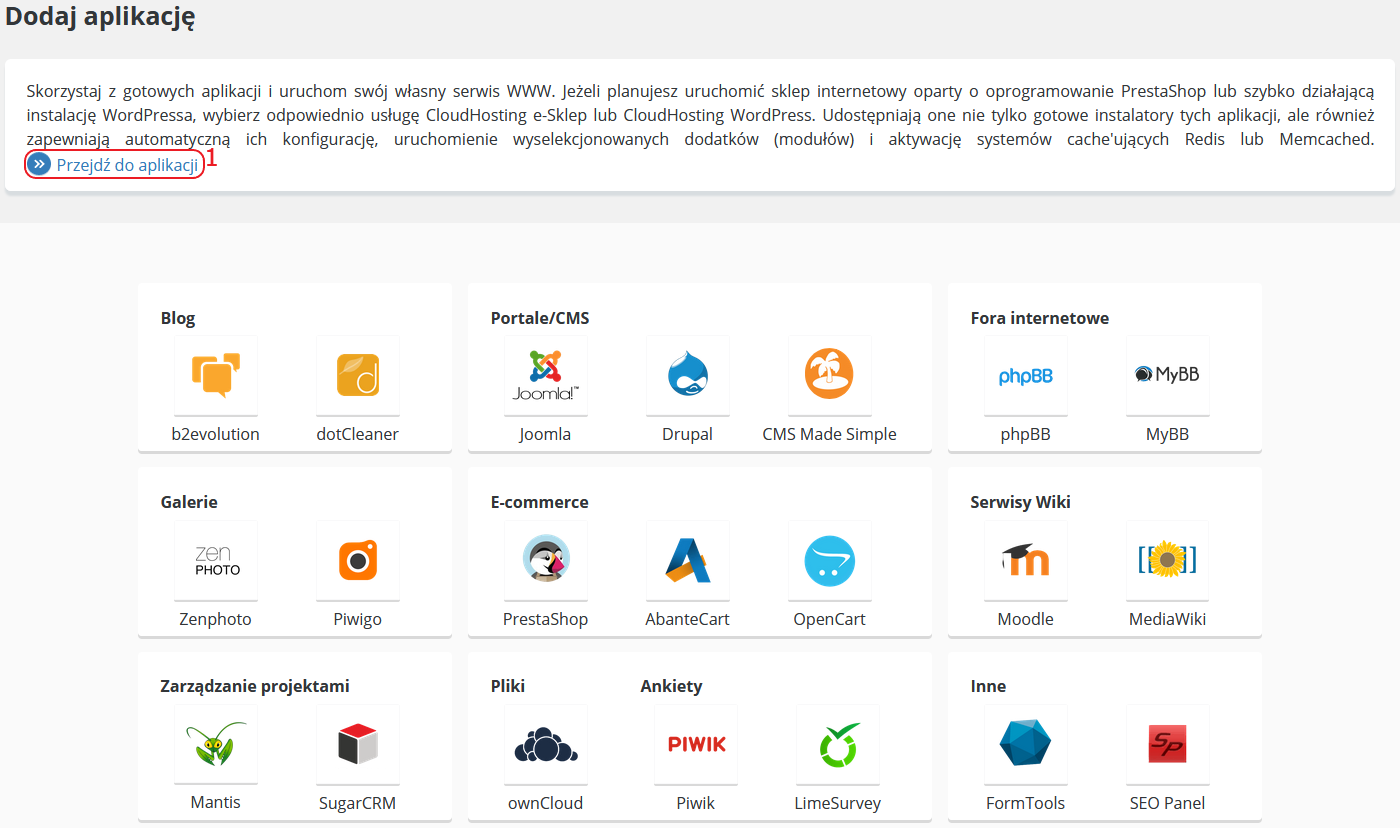Click the Piwigo name label
This screenshot has width=1400, height=828.
pos(358,619)
